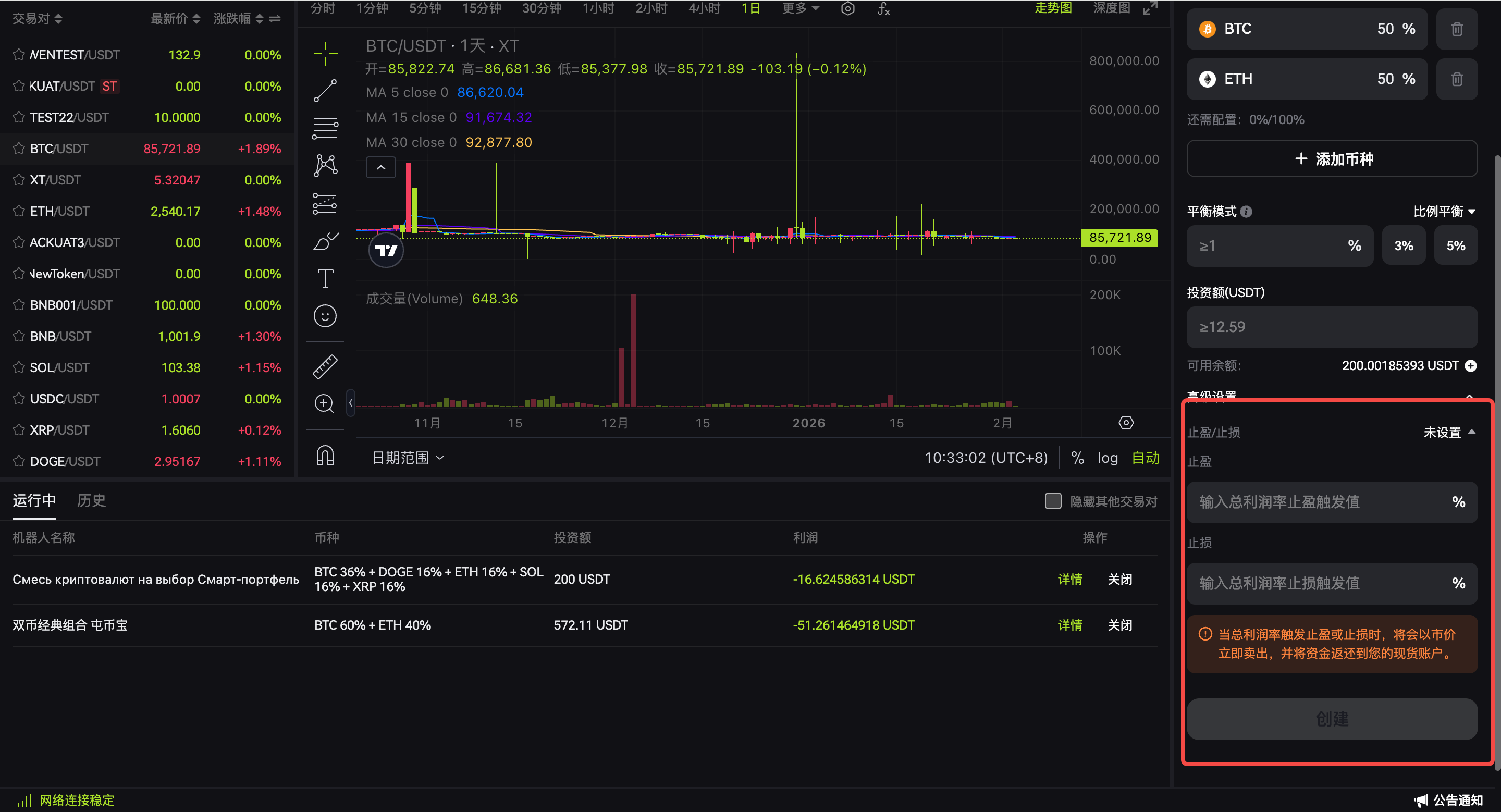Favorite the USDC/USDT pair star

pos(19,399)
